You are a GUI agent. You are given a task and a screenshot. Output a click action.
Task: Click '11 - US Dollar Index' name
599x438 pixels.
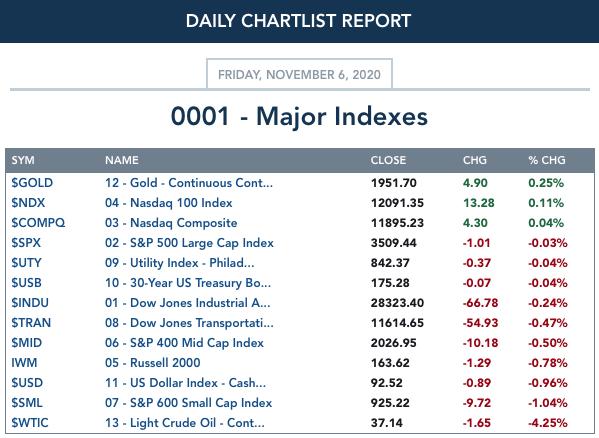(185, 383)
